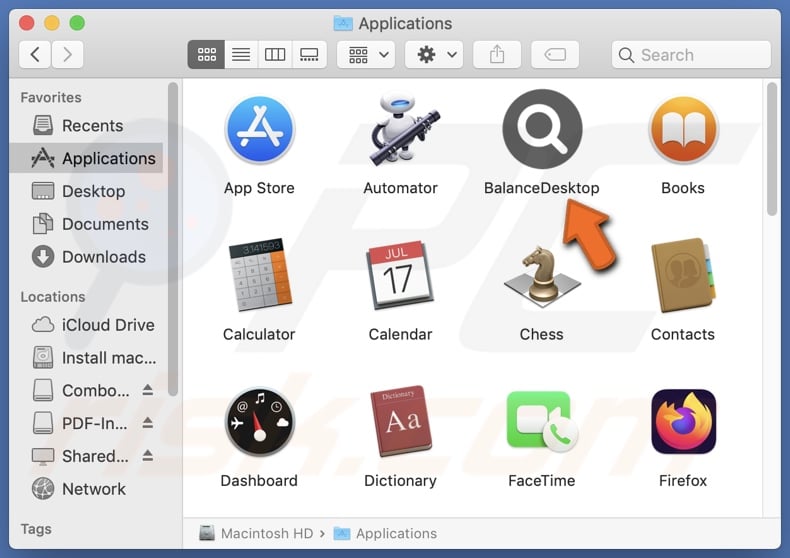Open Documents in the sidebar
Image resolution: width=790 pixels, height=558 pixels.
pyautogui.click(x=86, y=224)
